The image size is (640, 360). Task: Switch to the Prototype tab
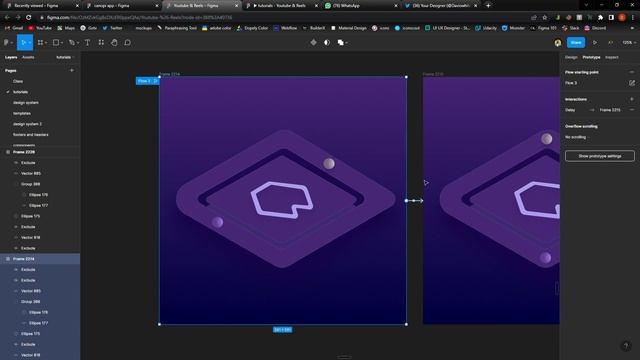point(591,57)
